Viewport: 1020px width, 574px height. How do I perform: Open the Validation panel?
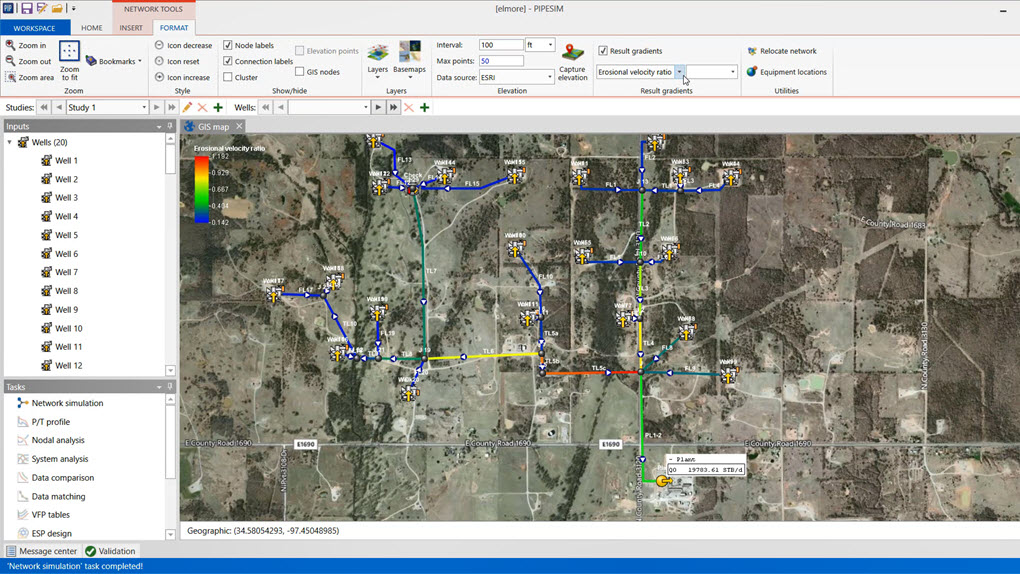click(x=111, y=551)
